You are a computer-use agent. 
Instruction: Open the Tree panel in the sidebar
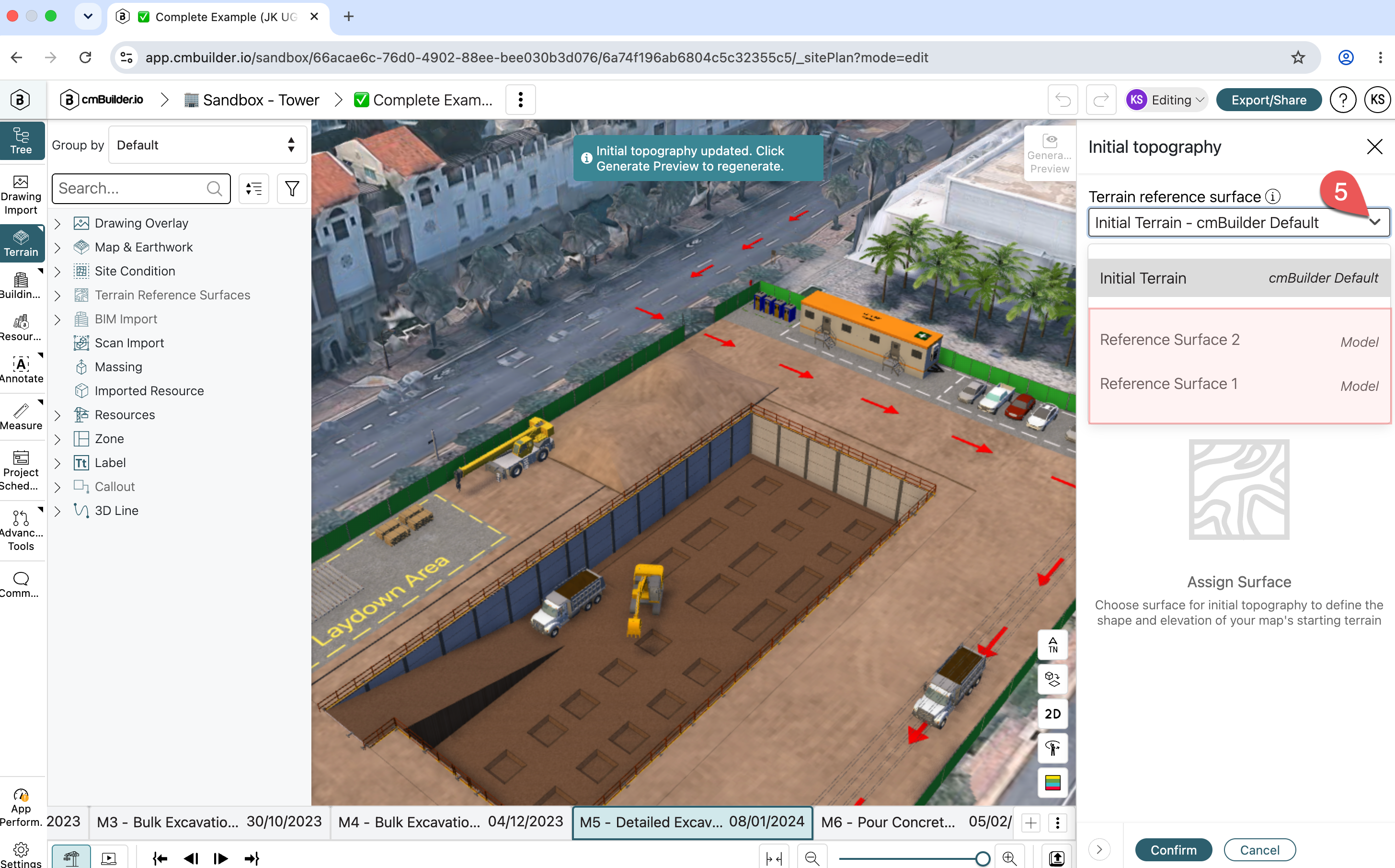tap(22, 141)
